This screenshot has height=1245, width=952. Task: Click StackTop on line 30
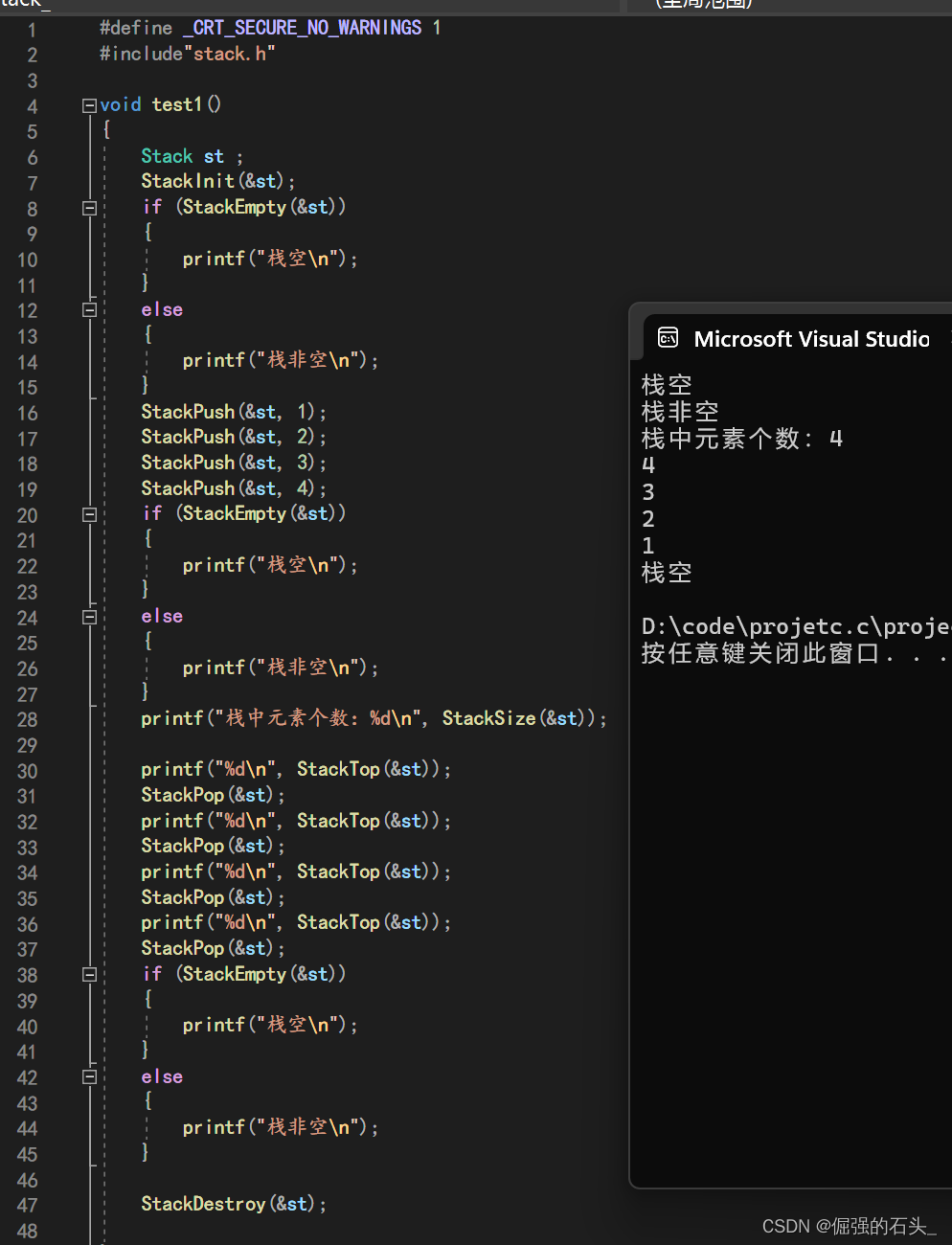pyautogui.click(x=338, y=769)
